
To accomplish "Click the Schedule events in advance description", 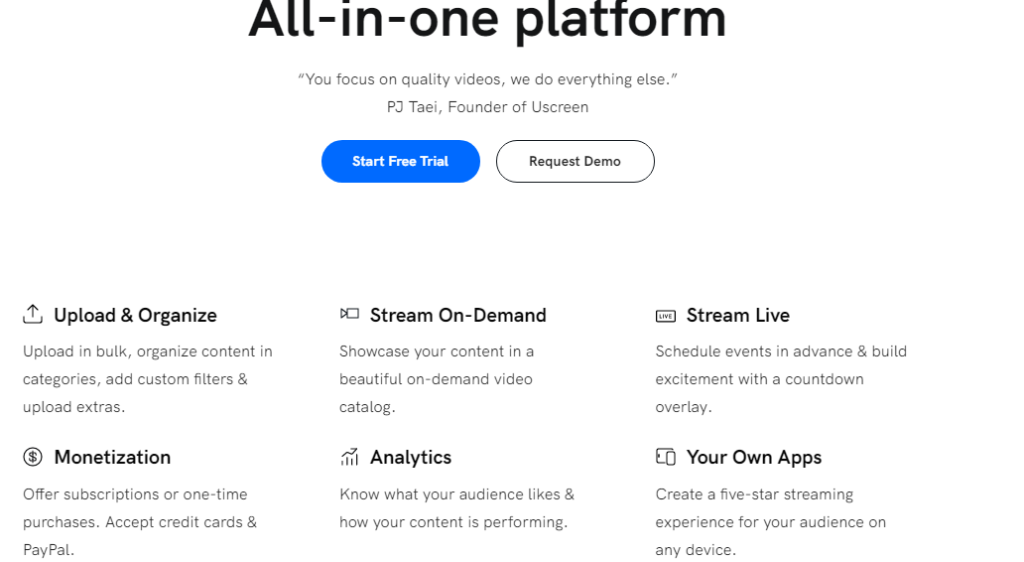I will (x=780, y=379).
